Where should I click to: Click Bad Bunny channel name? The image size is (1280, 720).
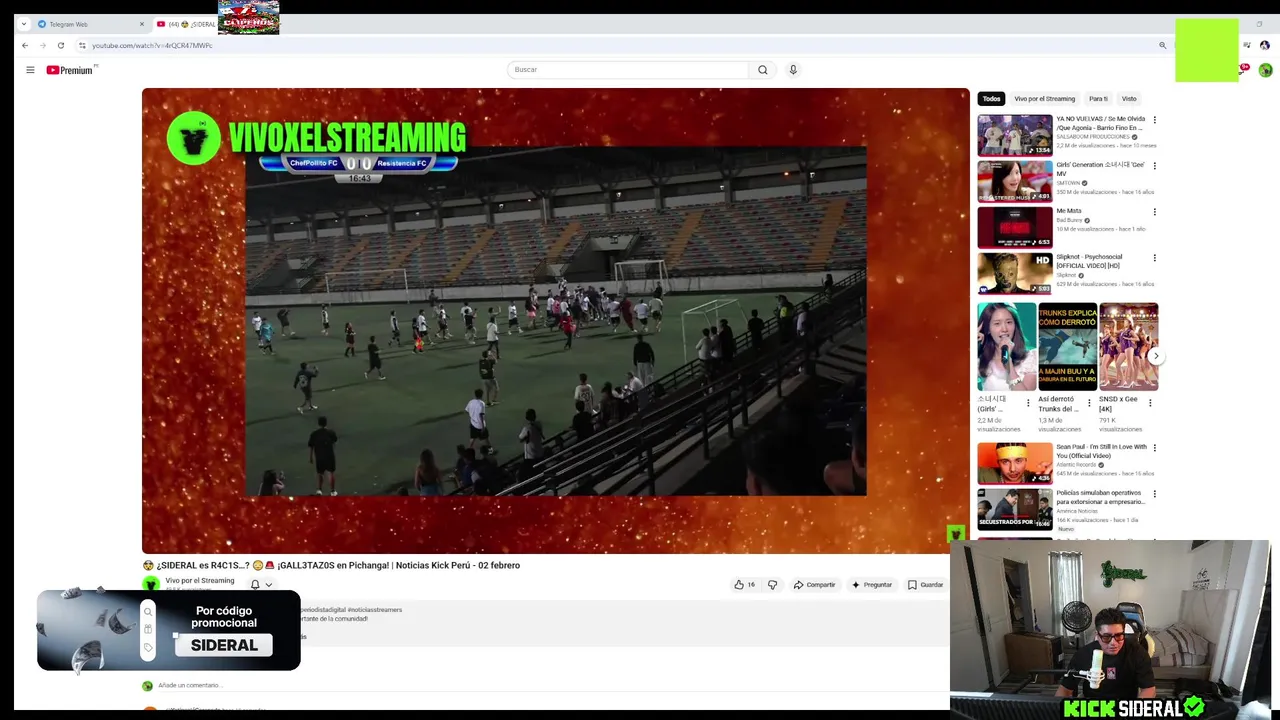pyautogui.click(x=1069, y=220)
